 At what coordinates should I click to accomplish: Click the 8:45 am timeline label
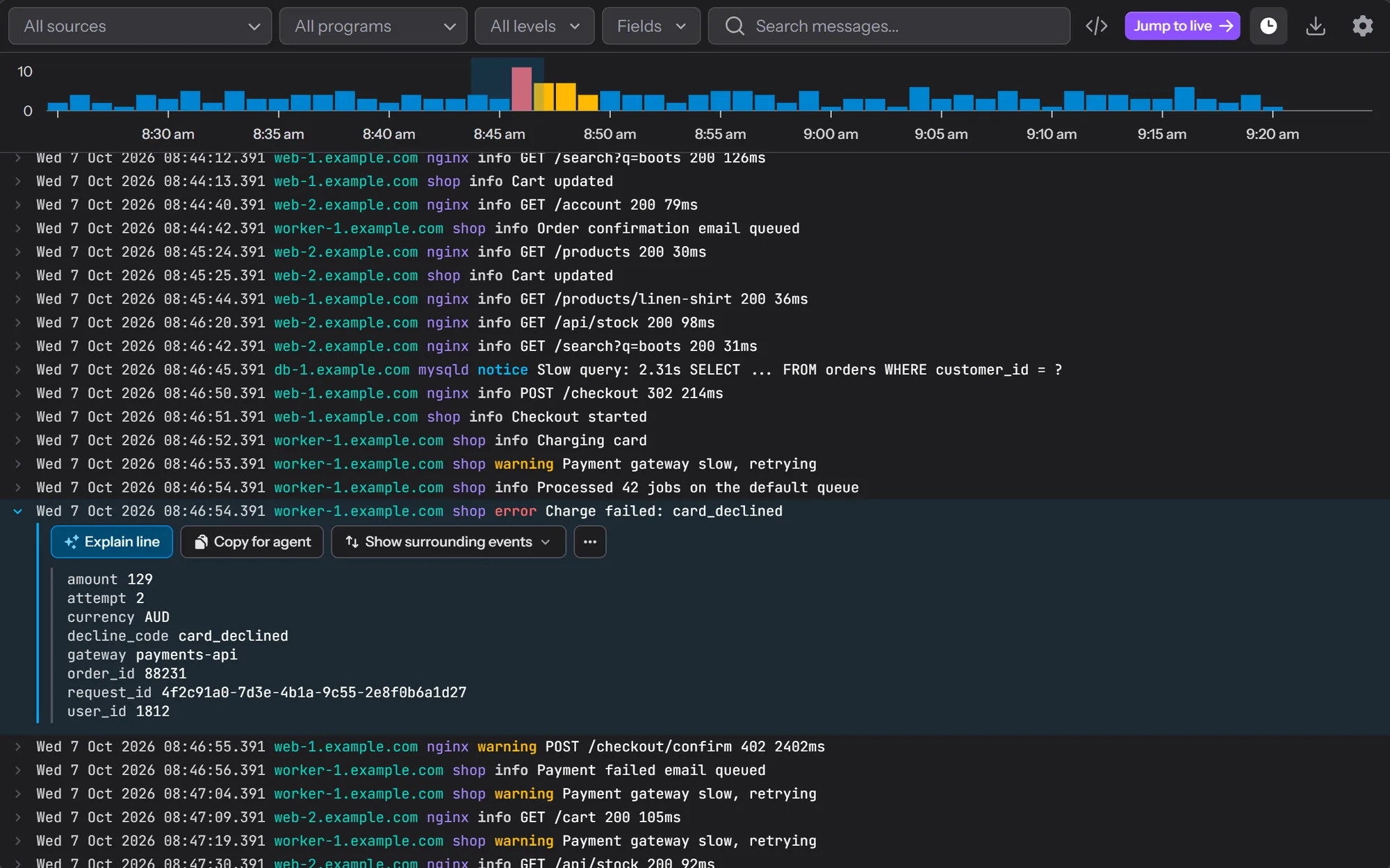(x=499, y=134)
